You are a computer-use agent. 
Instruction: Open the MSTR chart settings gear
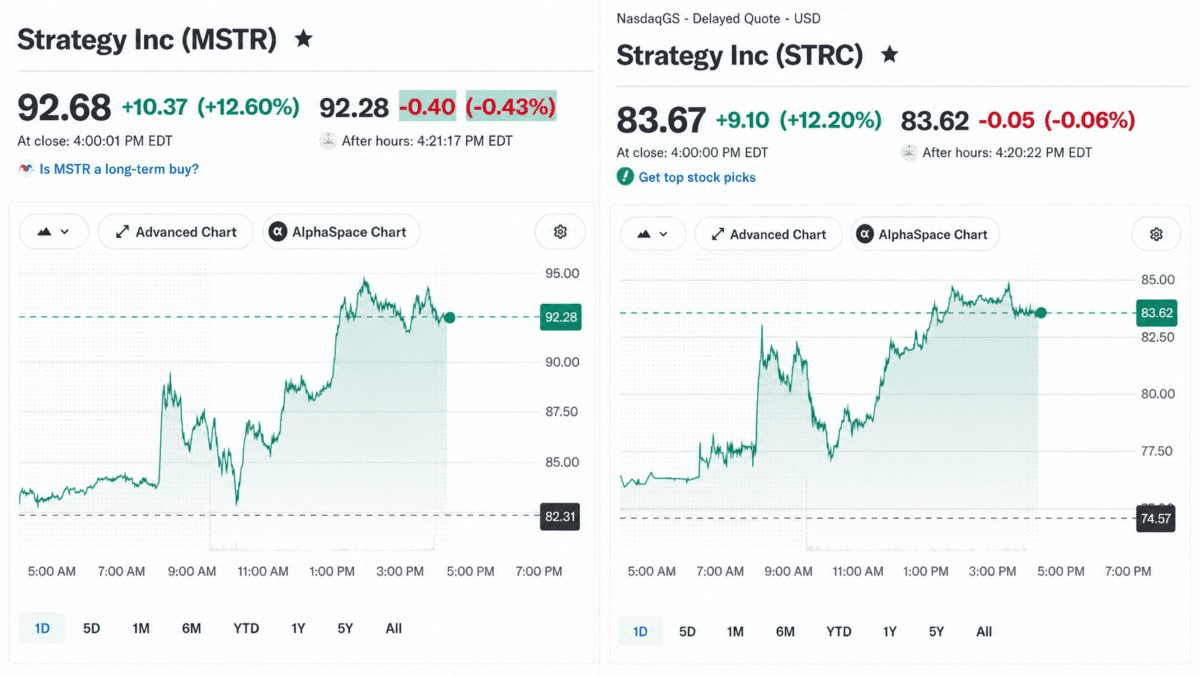pos(560,232)
